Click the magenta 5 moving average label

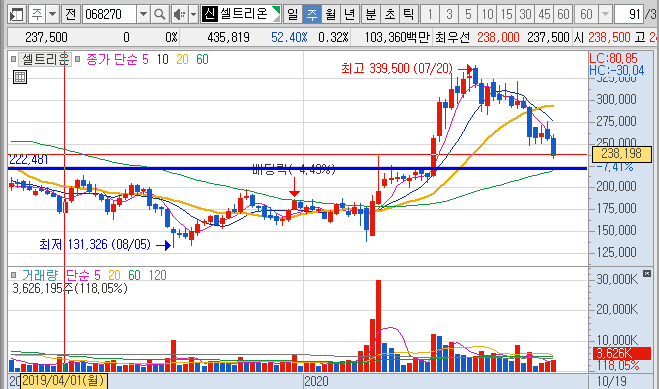coord(145,59)
